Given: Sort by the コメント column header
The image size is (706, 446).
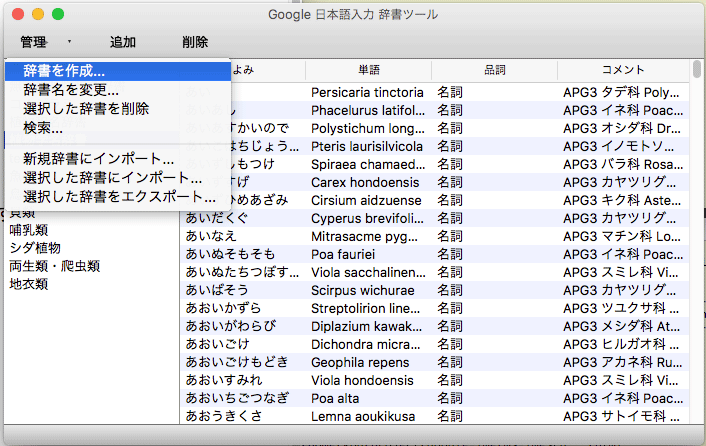Looking at the screenshot, I should tap(624, 70).
